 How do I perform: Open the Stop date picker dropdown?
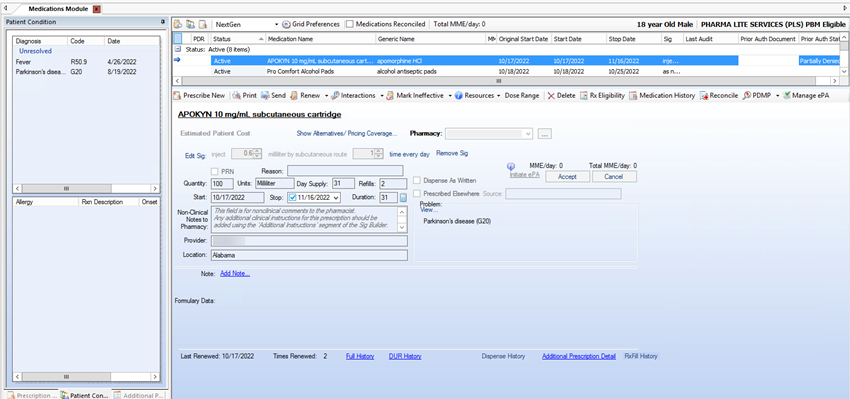tap(336, 198)
